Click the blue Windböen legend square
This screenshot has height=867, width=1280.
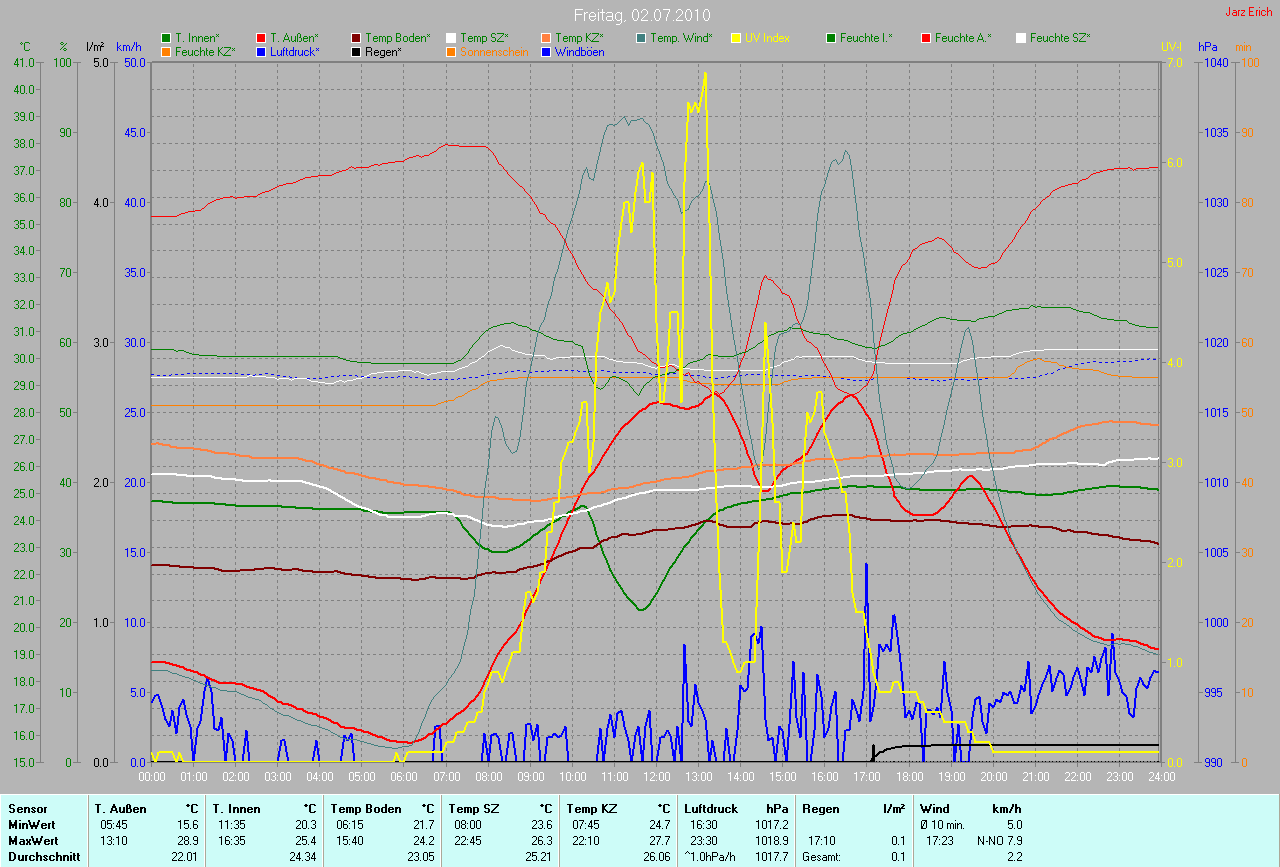click(545, 51)
